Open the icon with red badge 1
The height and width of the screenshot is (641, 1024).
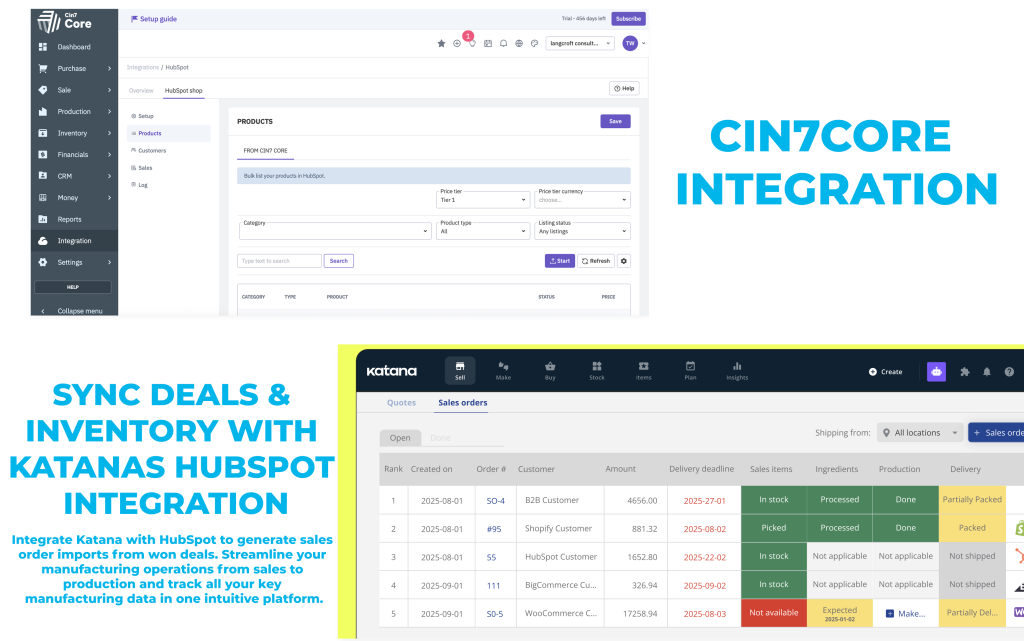coord(472,42)
